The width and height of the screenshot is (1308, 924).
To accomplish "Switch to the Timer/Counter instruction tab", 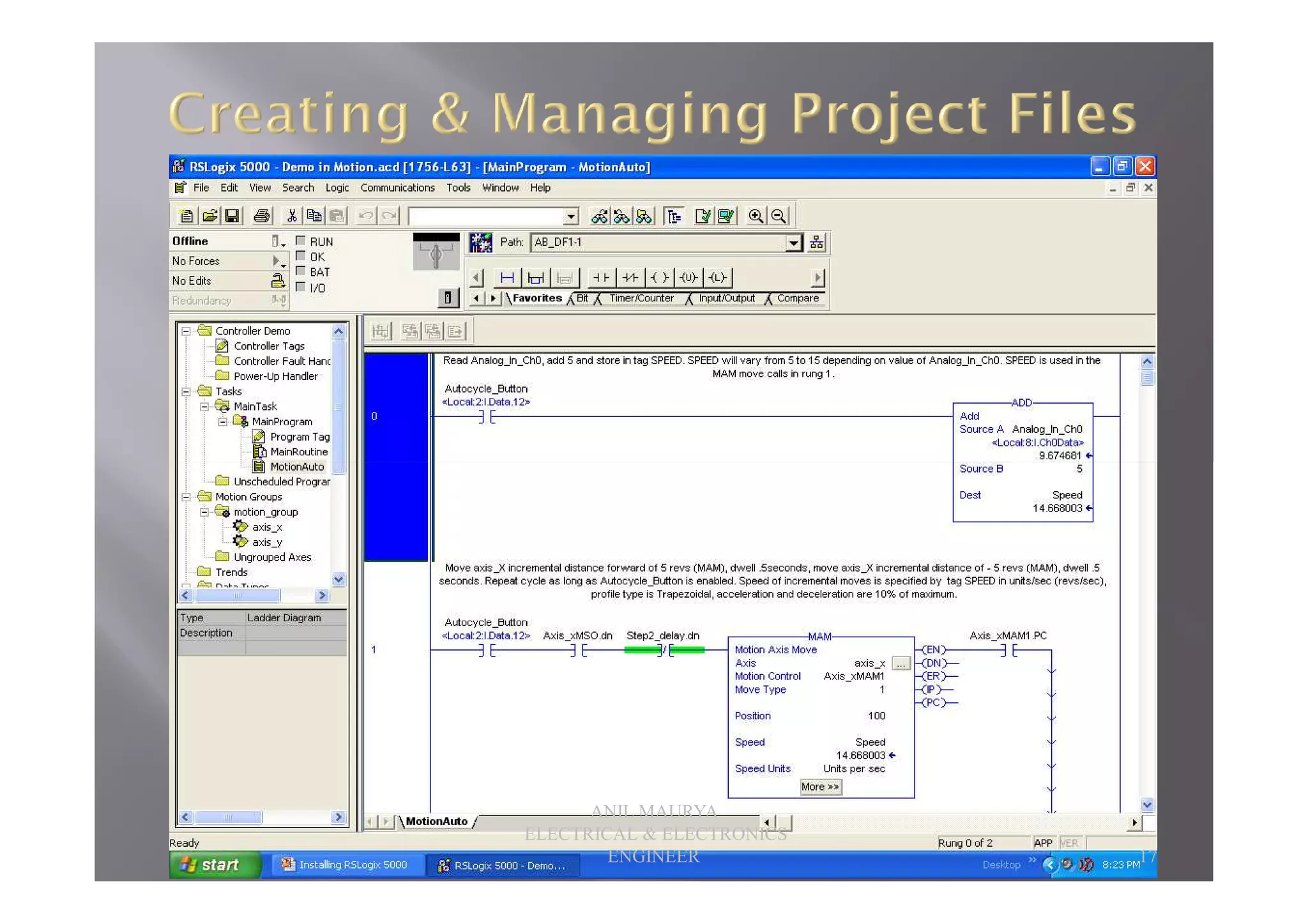I will (x=641, y=298).
